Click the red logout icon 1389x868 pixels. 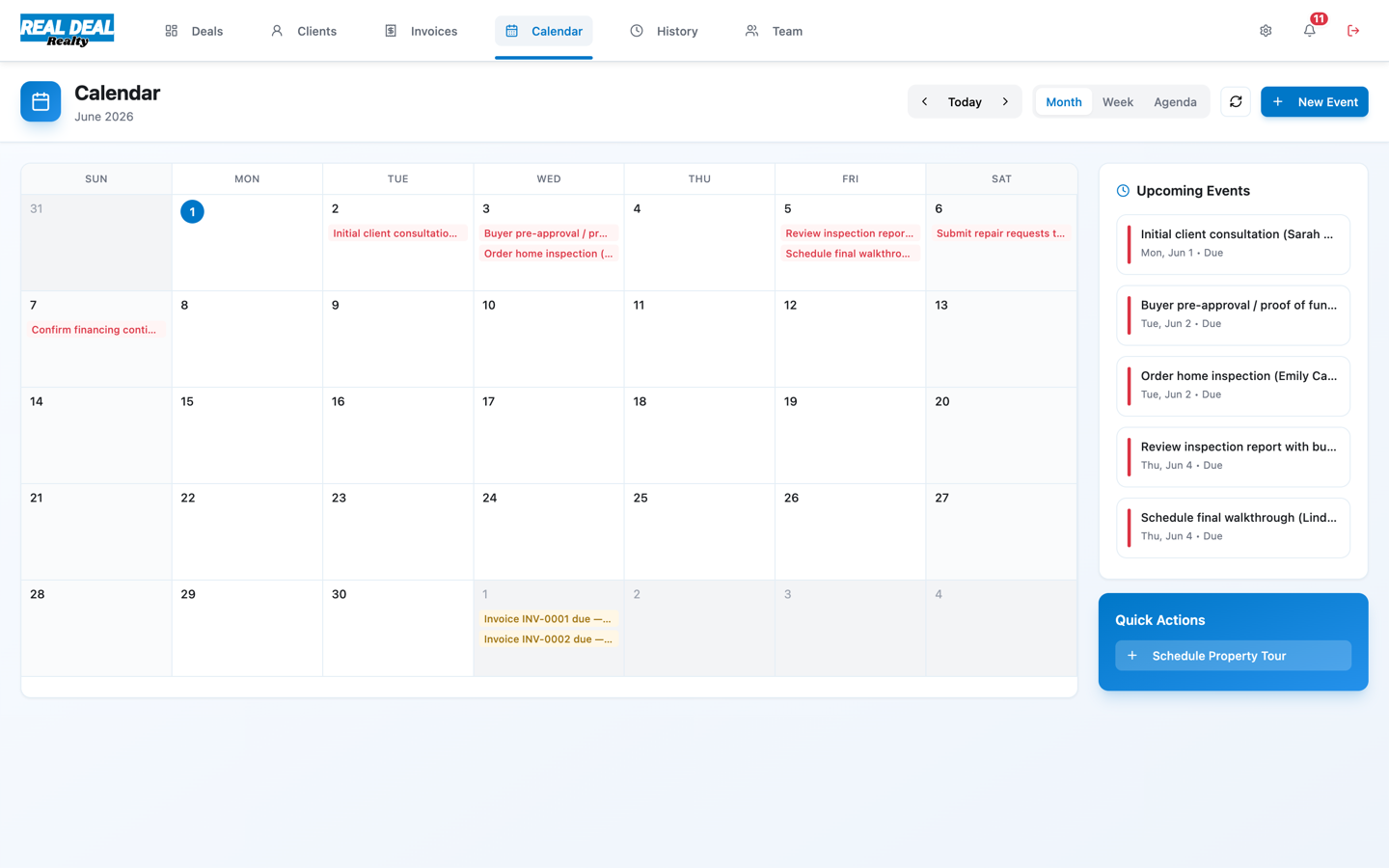pos(1353,31)
